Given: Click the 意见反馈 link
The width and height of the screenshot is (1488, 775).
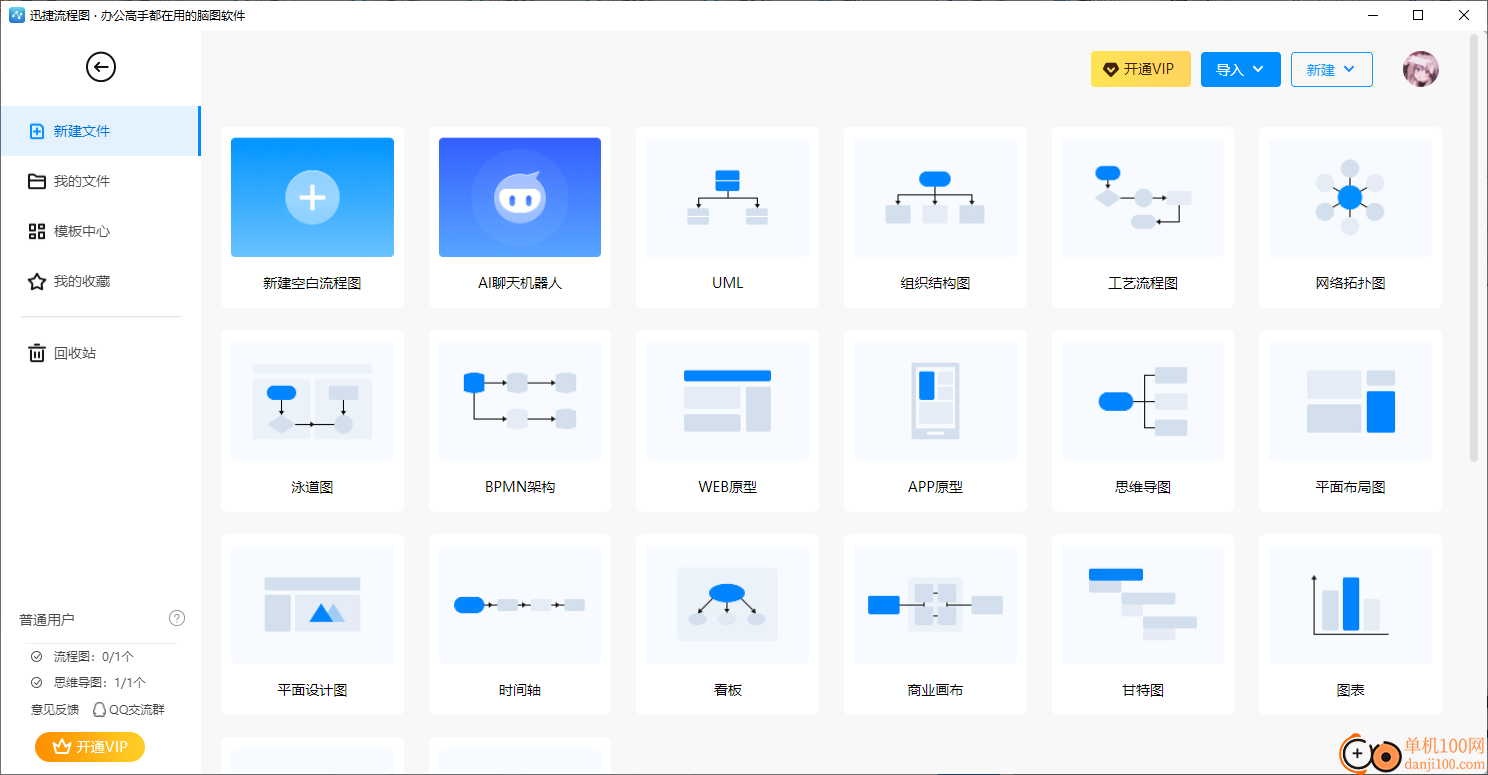Looking at the screenshot, I should pos(55,709).
